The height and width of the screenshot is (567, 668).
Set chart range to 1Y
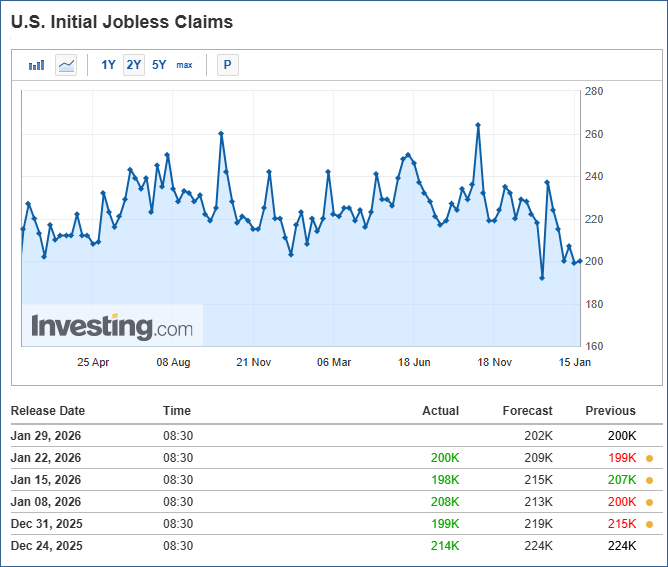(108, 65)
